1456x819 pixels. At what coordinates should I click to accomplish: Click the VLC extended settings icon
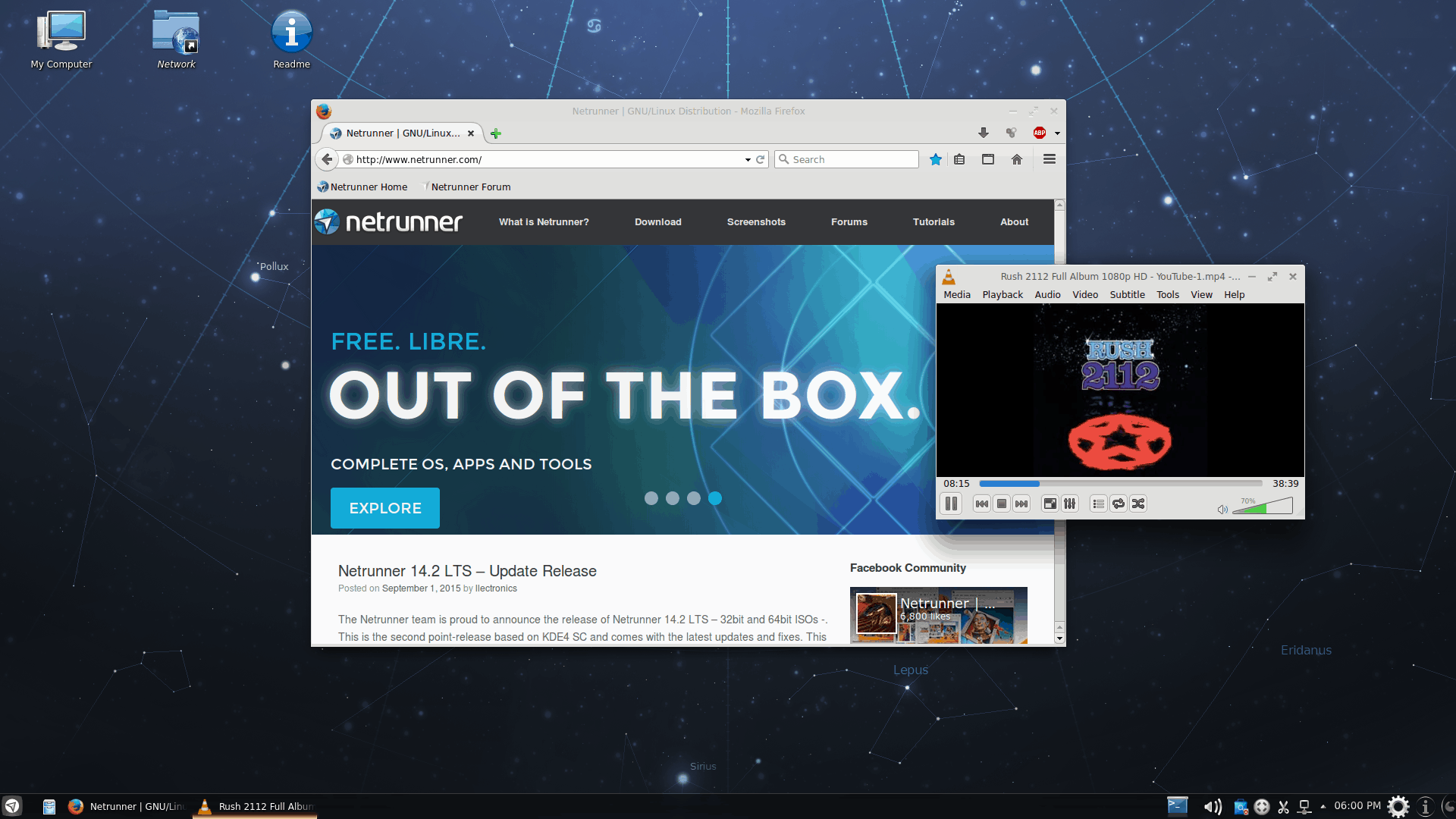(x=1069, y=503)
